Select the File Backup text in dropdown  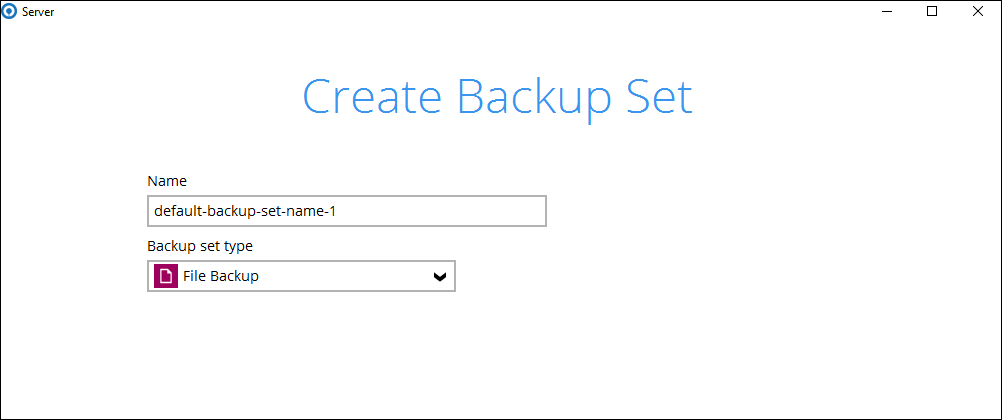[221, 276]
